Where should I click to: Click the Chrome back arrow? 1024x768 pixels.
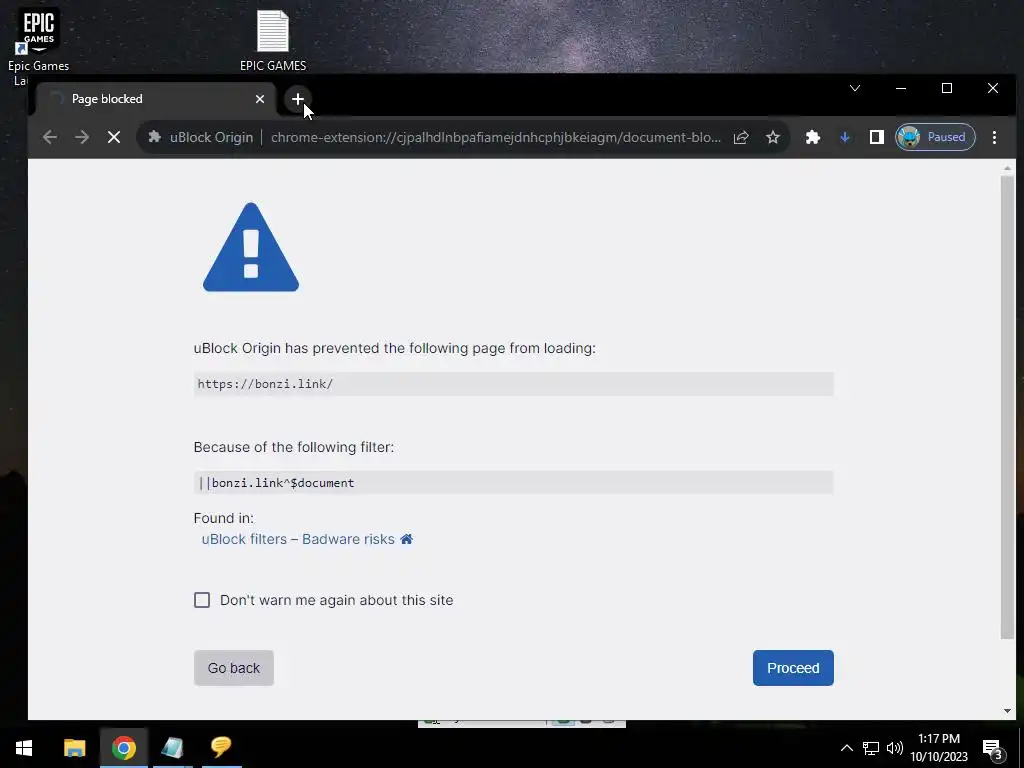tap(50, 137)
